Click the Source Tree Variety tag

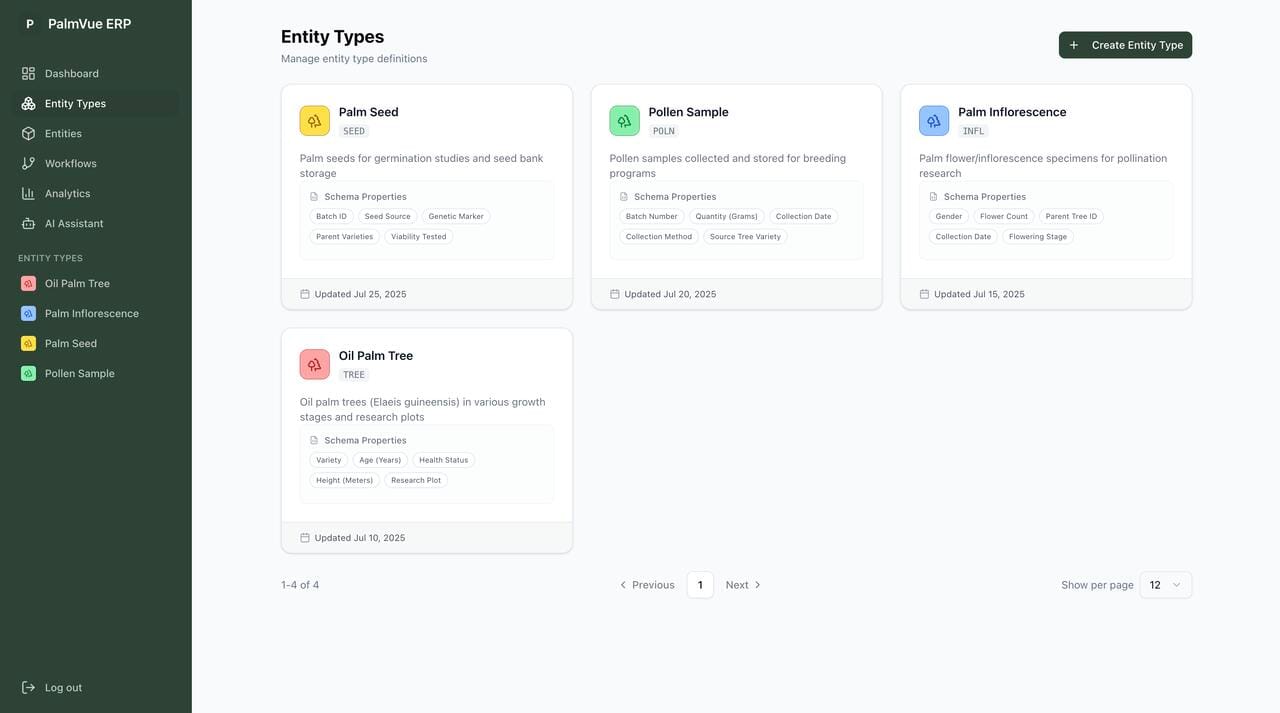coord(745,237)
